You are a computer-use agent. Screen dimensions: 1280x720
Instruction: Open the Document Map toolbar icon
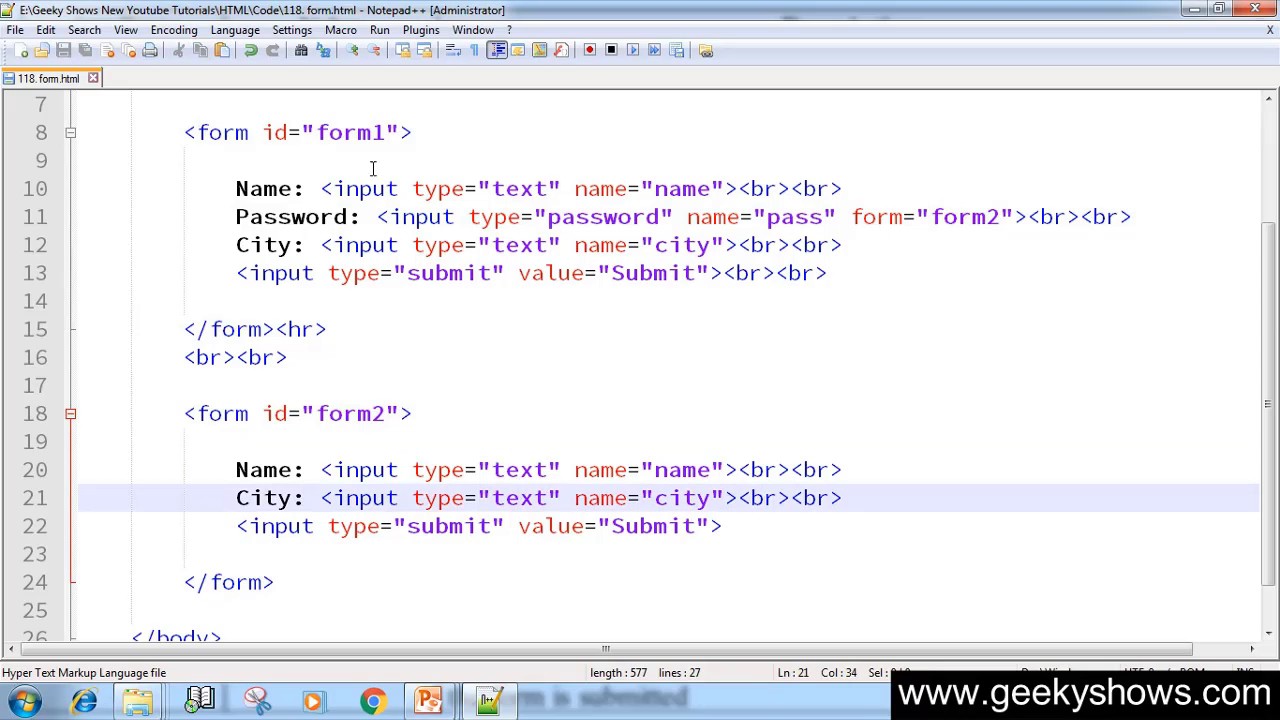click(540, 50)
